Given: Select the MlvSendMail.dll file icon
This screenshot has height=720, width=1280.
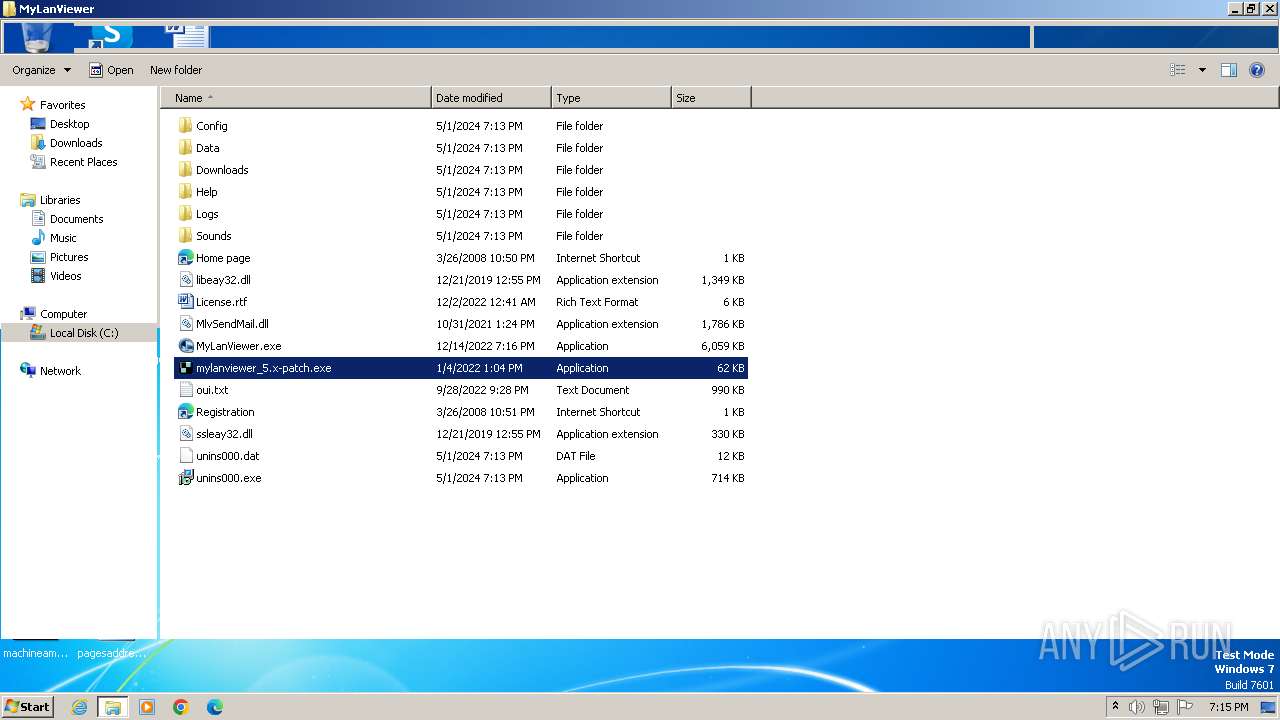Looking at the screenshot, I should click(x=185, y=324).
